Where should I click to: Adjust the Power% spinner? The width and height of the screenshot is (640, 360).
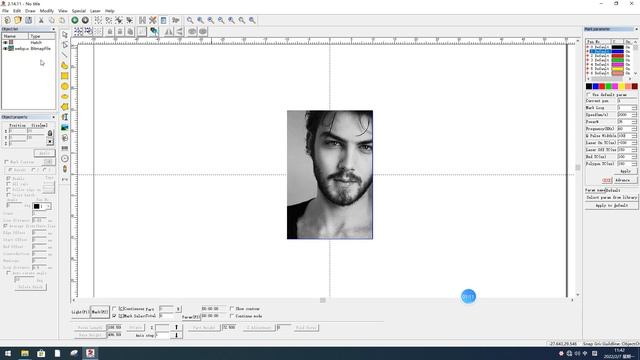(x=634, y=122)
